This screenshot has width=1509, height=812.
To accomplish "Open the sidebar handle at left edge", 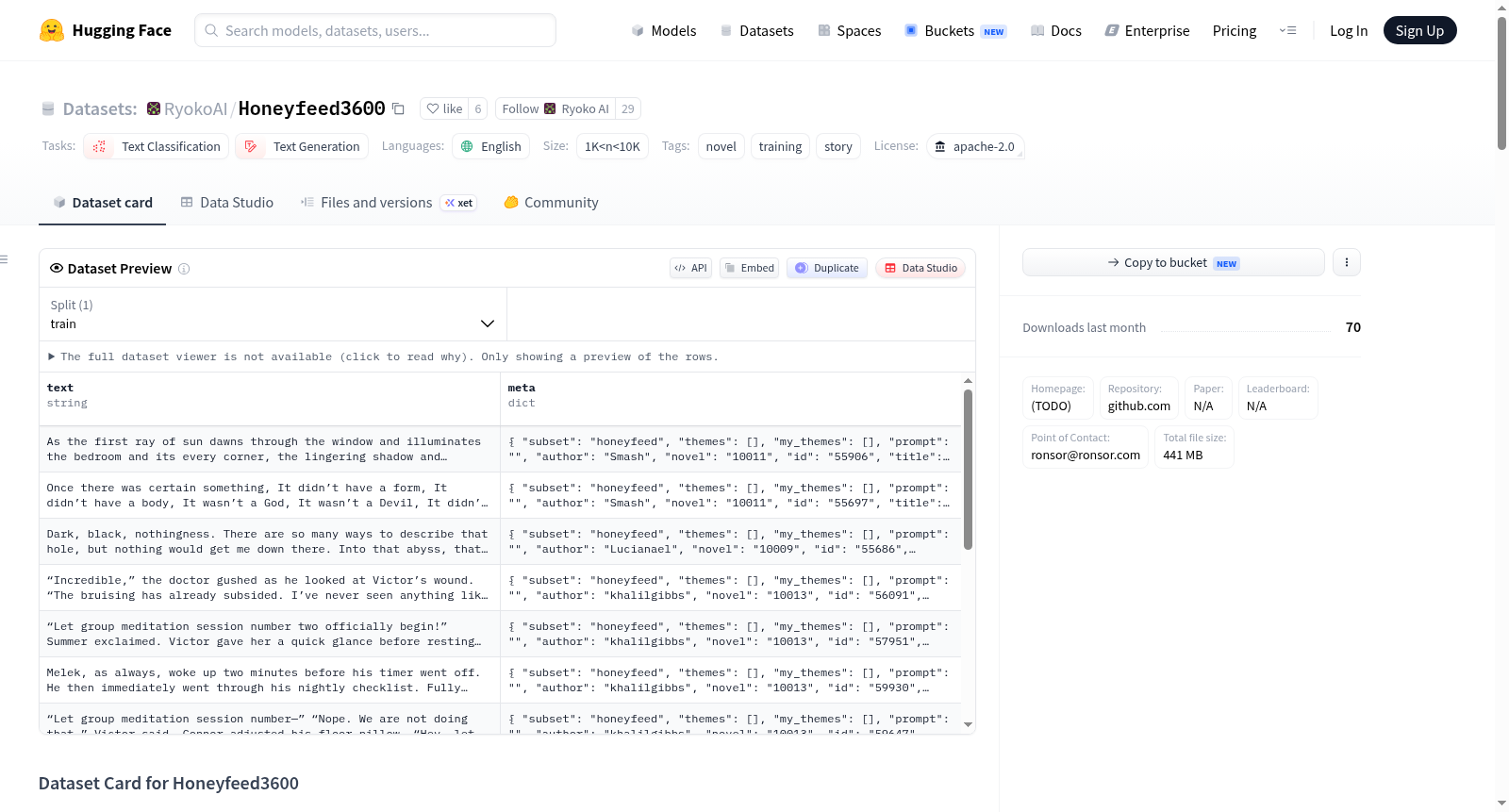I will [5, 259].
